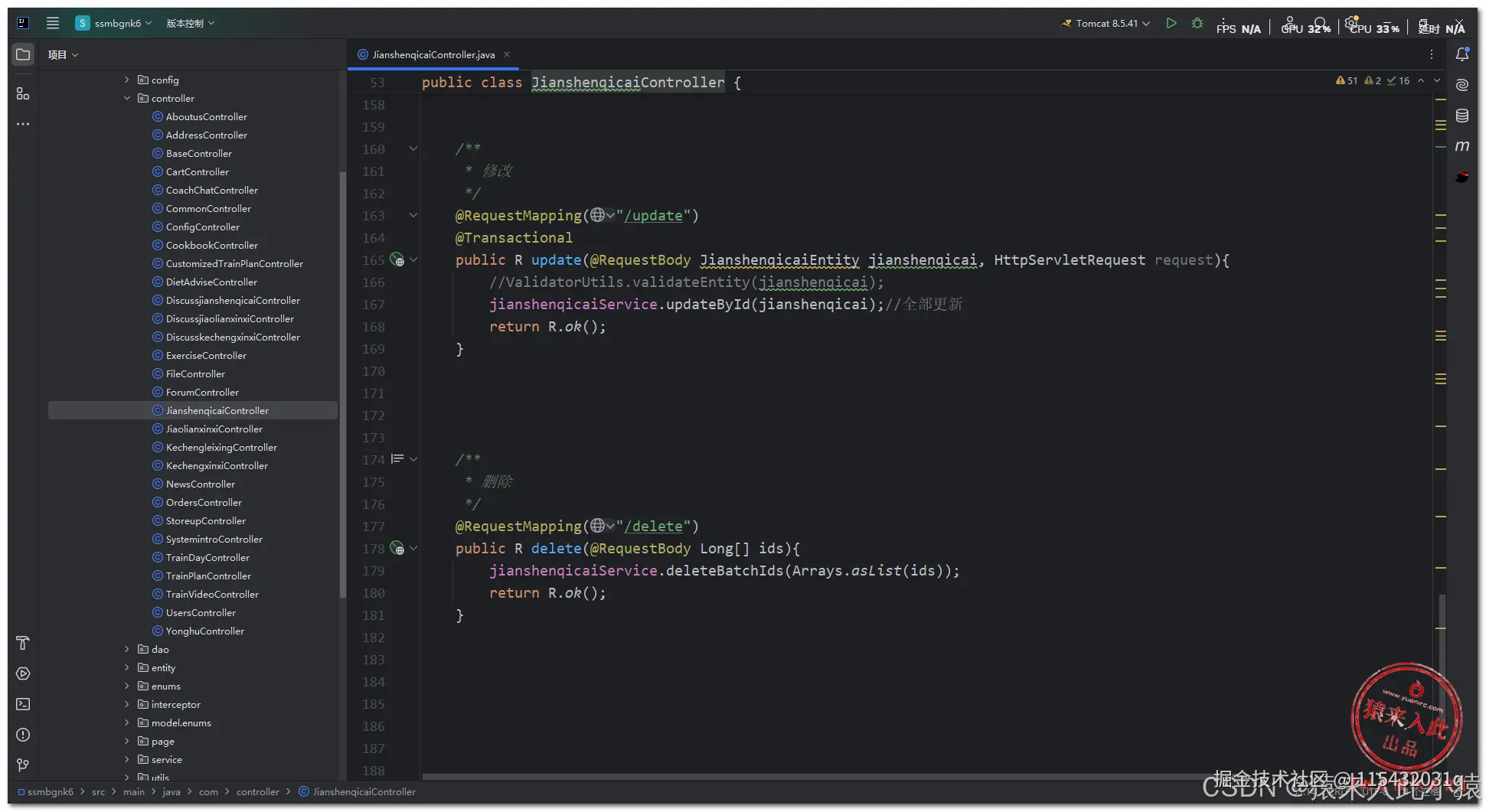Open the 版本控制 version control dropdown
This screenshot has height=812, width=1486.
pos(191,23)
